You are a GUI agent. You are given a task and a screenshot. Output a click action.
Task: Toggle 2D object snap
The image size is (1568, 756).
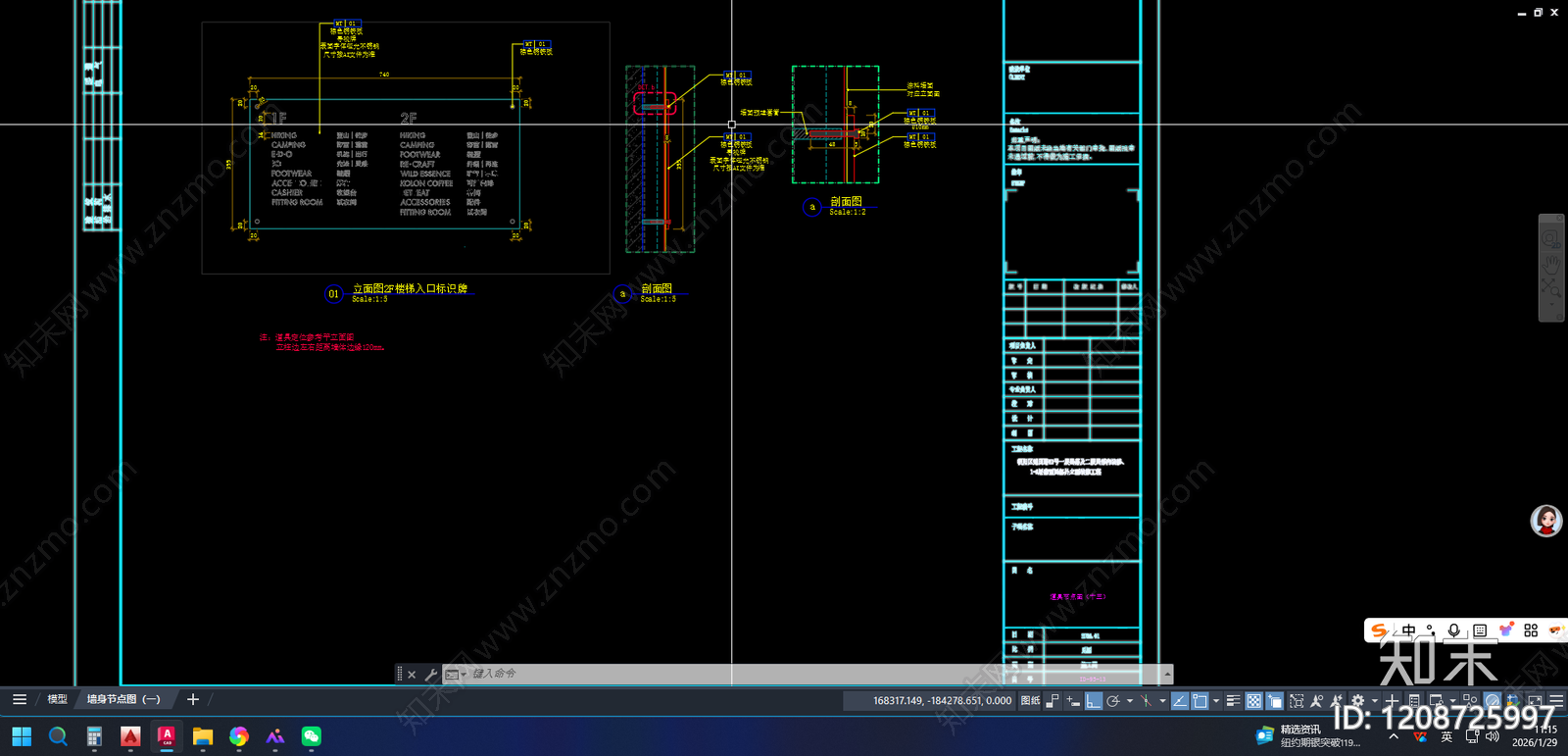point(1200,700)
